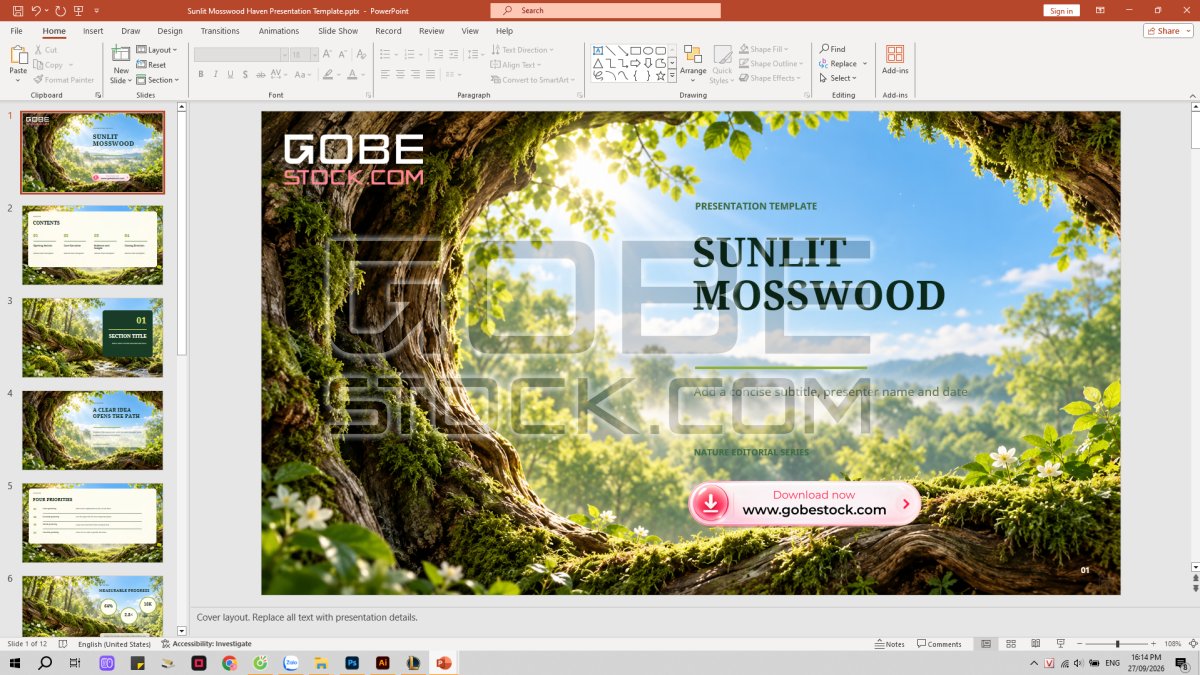Click the Help tab
The width and height of the screenshot is (1200, 675).
(504, 31)
